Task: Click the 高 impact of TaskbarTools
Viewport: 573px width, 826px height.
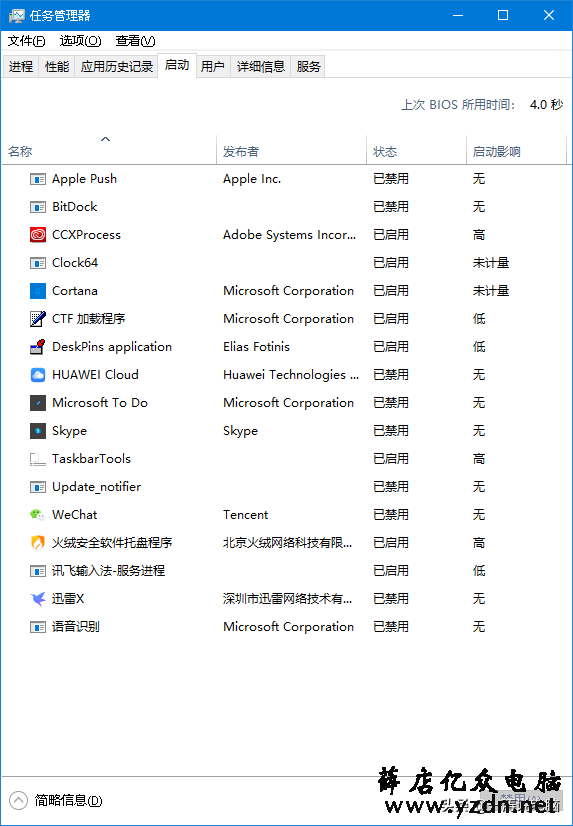Action: [x=479, y=459]
